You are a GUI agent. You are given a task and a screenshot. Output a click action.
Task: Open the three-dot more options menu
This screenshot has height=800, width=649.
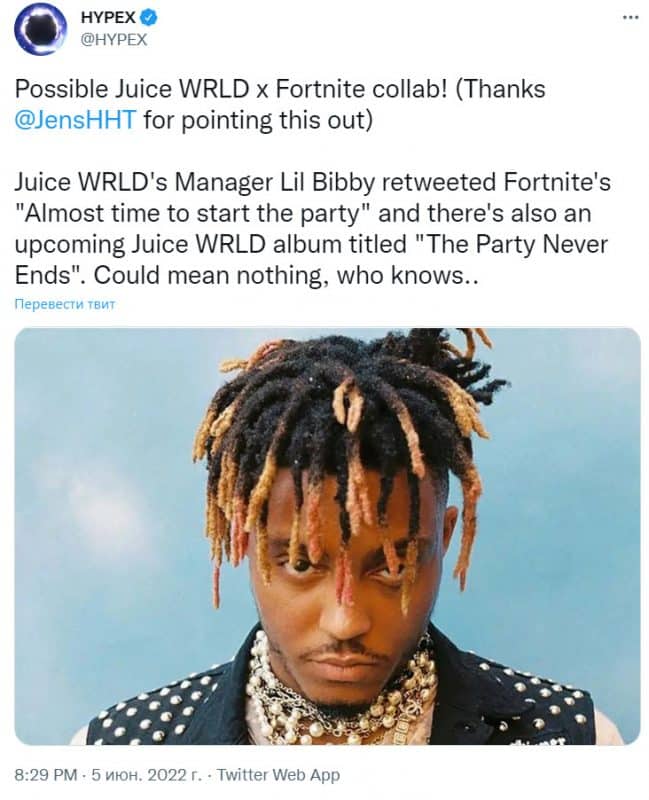coord(630,17)
